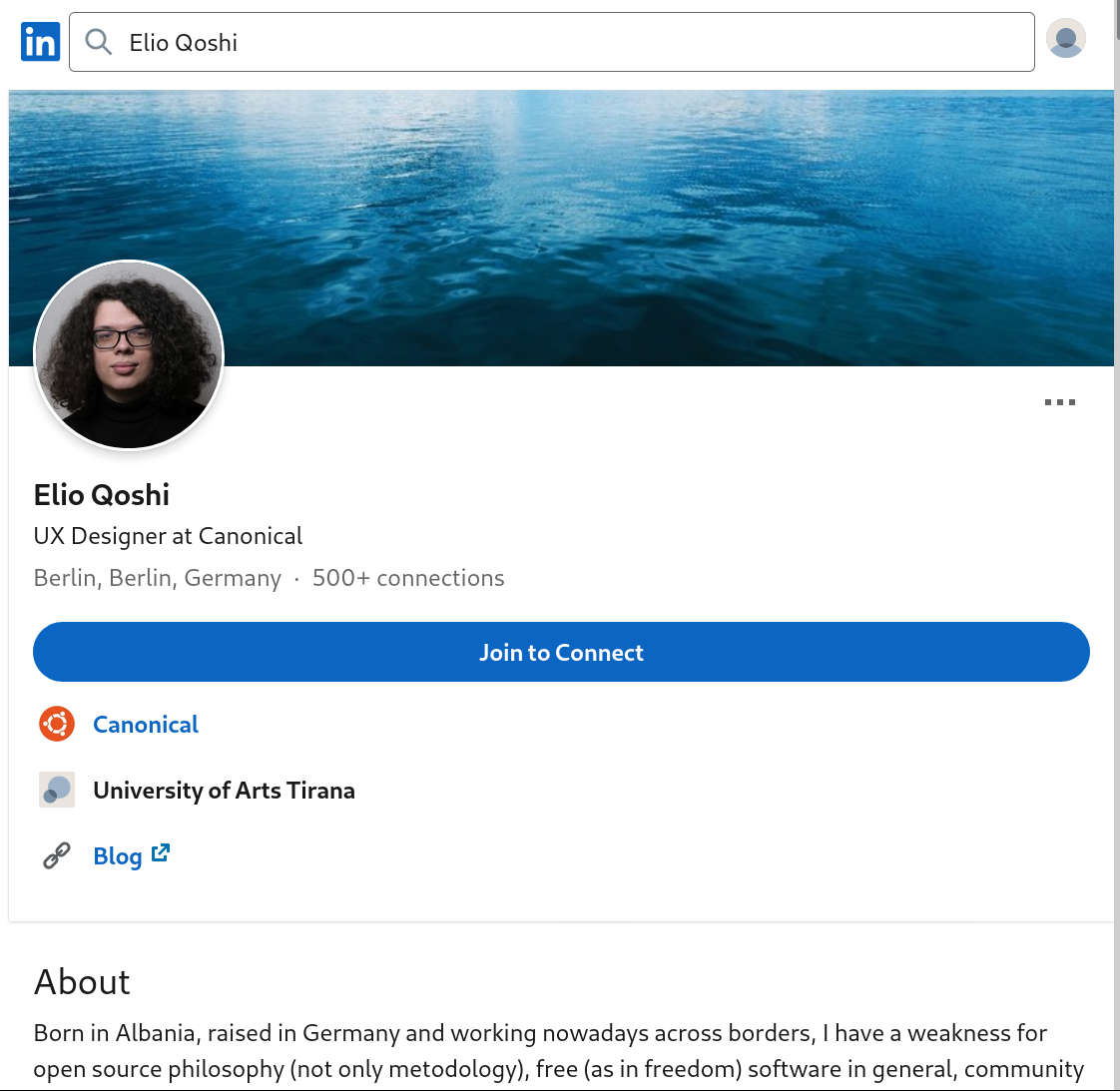Screen dimensions: 1120x1091
Task: Click the University of Arts Tirana logo
Action: click(57, 790)
